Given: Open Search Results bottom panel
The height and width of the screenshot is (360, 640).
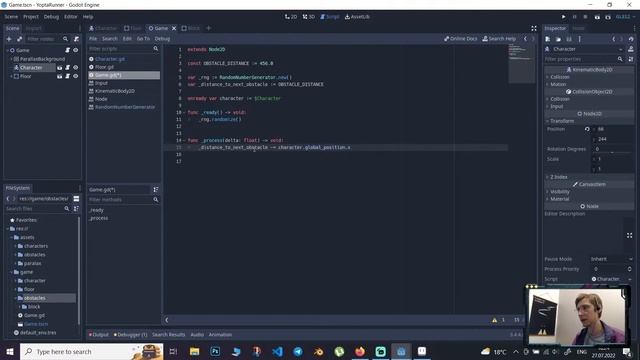Looking at the screenshot, I should (169, 335).
